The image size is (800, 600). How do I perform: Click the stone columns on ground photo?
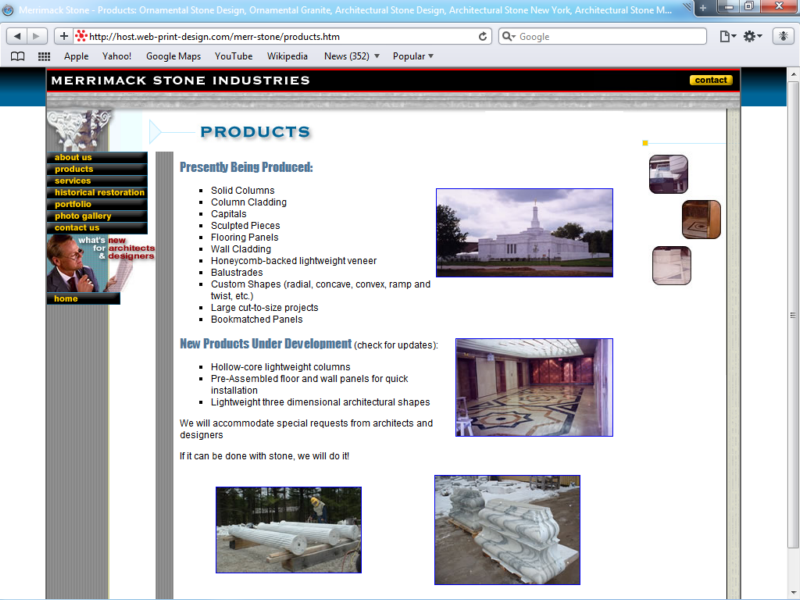tap(289, 530)
